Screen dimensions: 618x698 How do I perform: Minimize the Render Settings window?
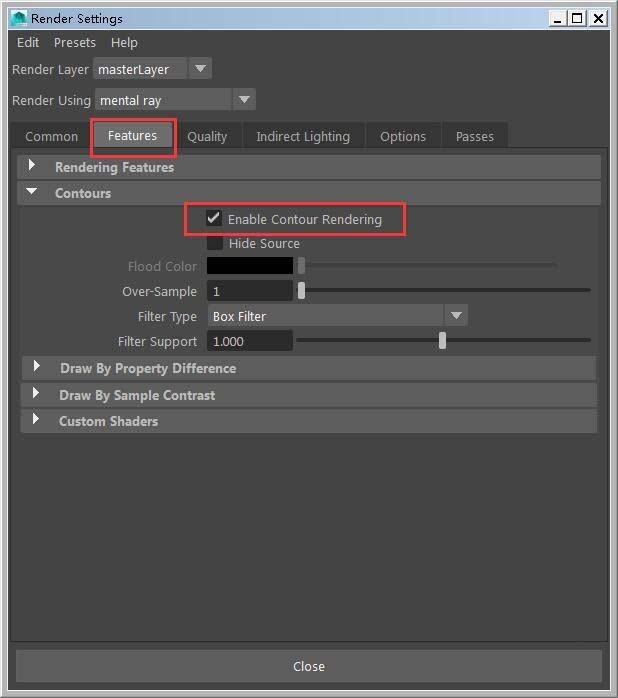(x=557, y=19)
